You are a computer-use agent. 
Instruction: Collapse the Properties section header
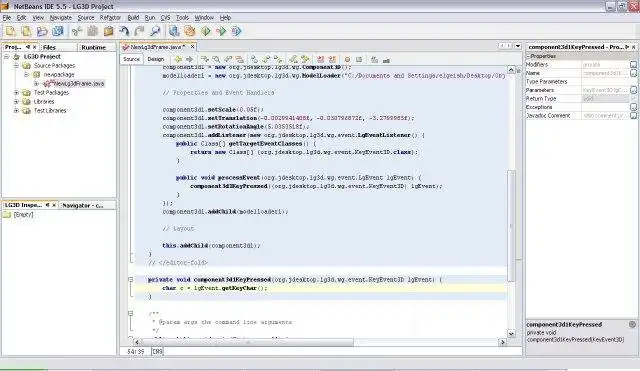pos(528,56)
